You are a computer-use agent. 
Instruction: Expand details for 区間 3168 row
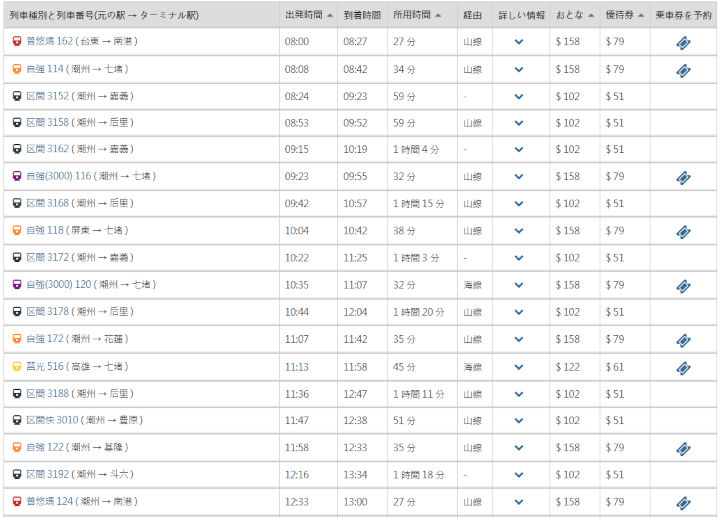519,204
